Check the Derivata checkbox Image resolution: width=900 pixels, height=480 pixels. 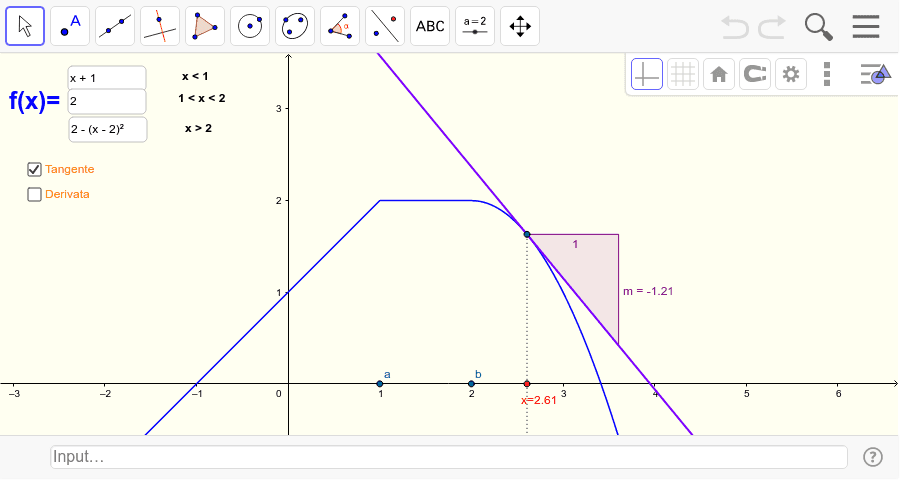pyautogui.click(x=34, y=195)
